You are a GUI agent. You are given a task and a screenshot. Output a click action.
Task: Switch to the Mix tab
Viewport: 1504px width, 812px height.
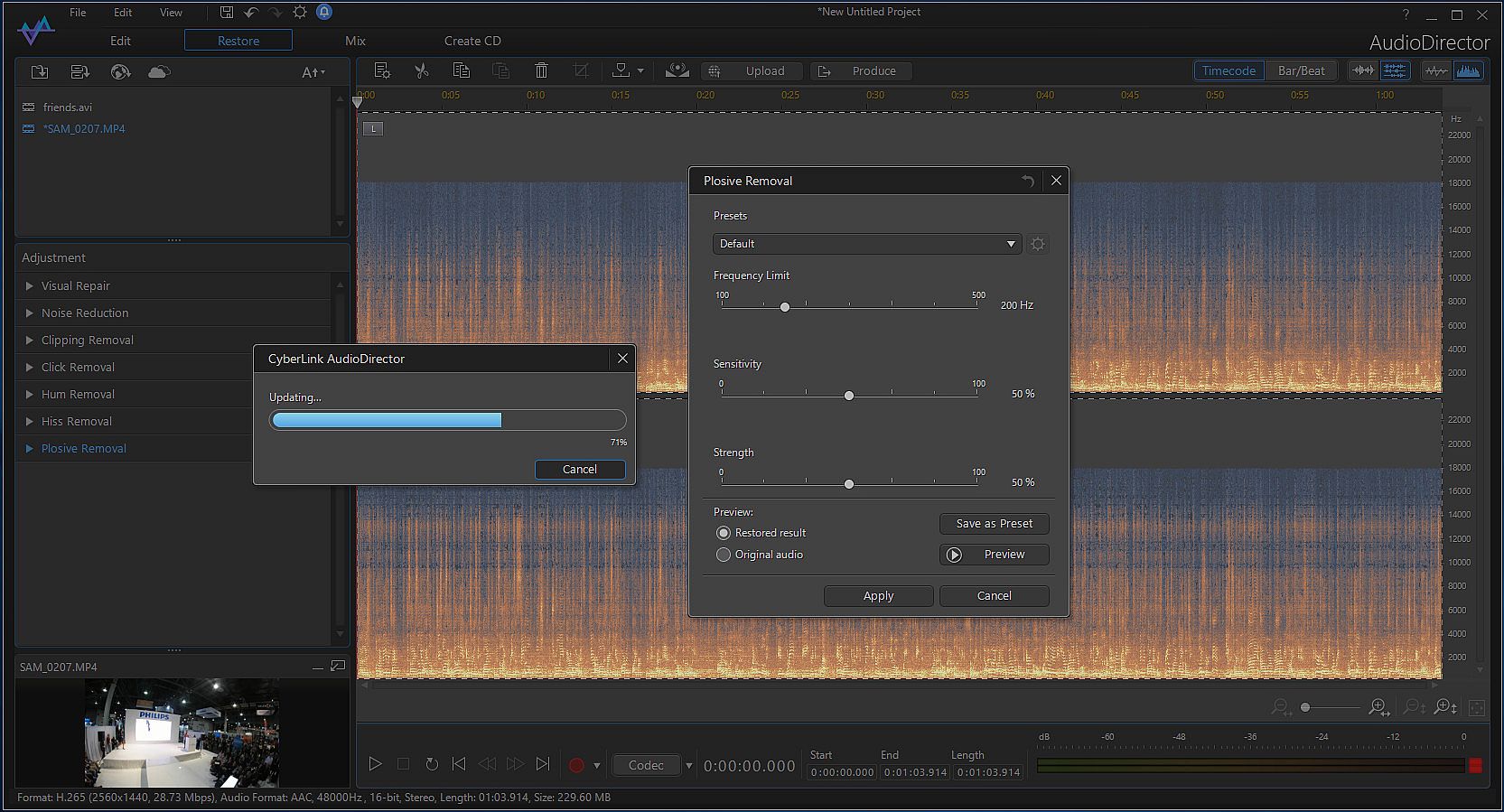point(355,41)
